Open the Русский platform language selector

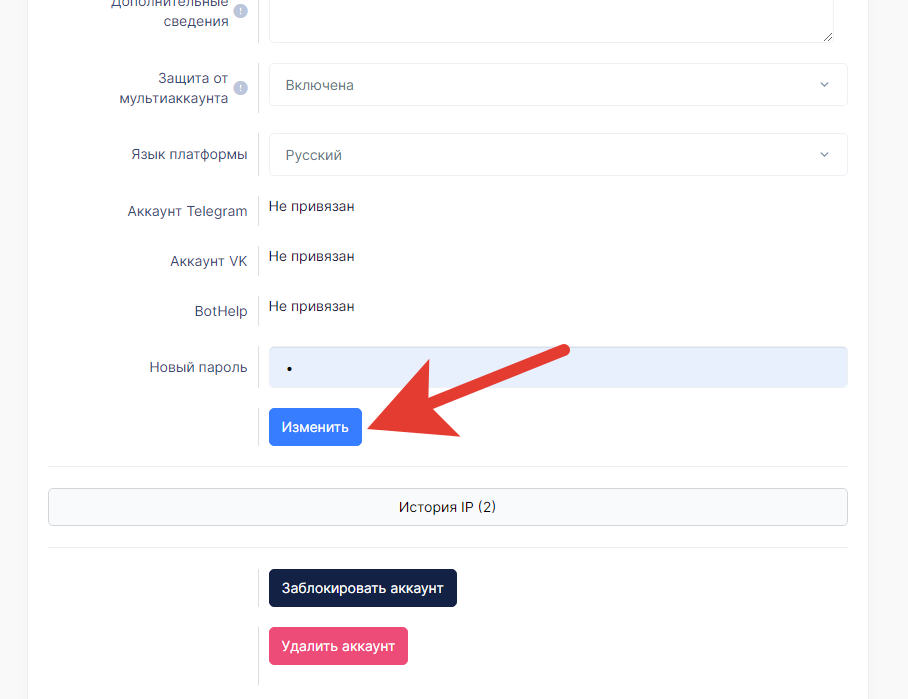[557, 155]
